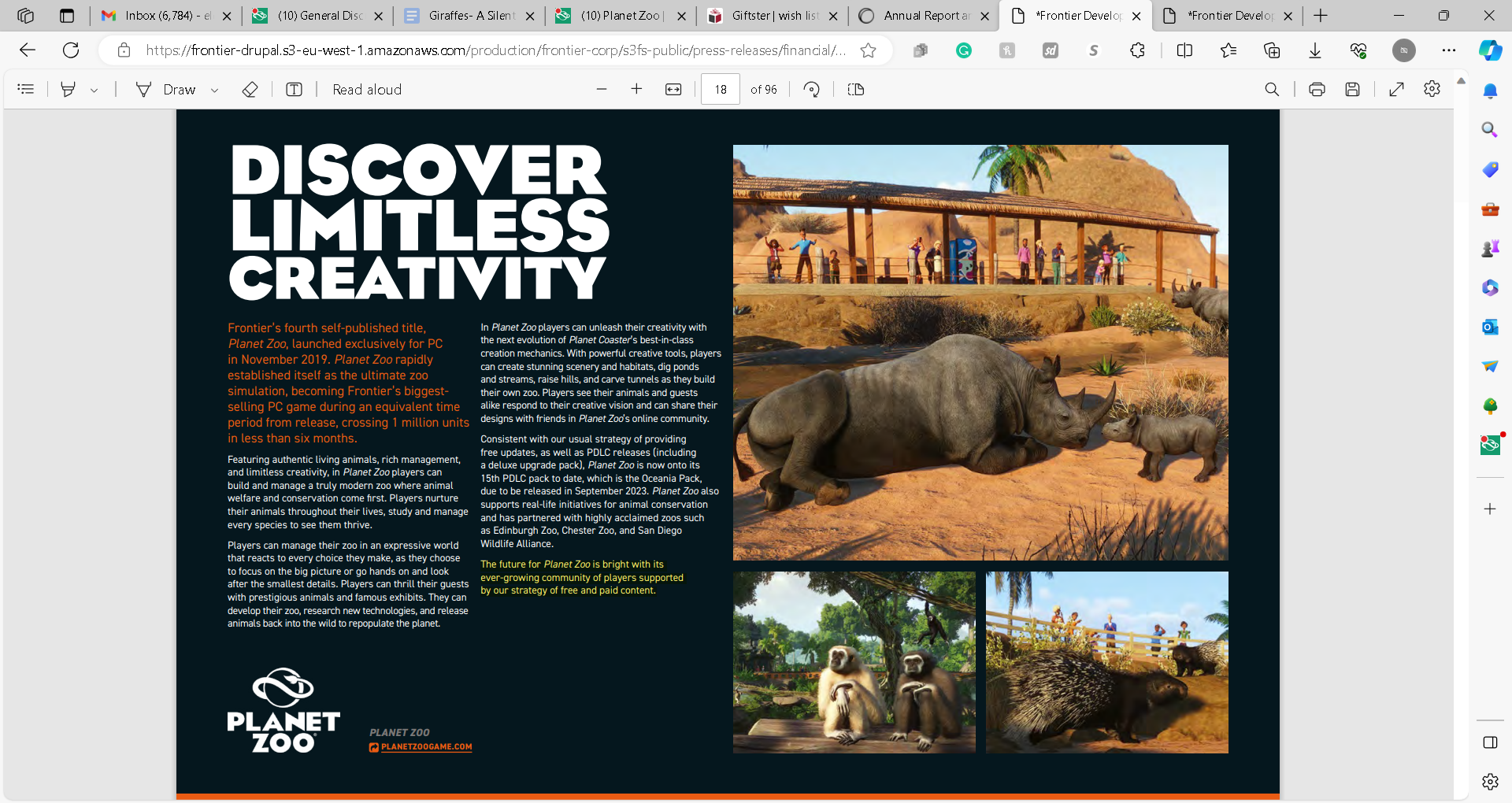Viewport: 1512px width, 803px height.
Task: Open the browser profile avatar
Action: point(1403,50)
